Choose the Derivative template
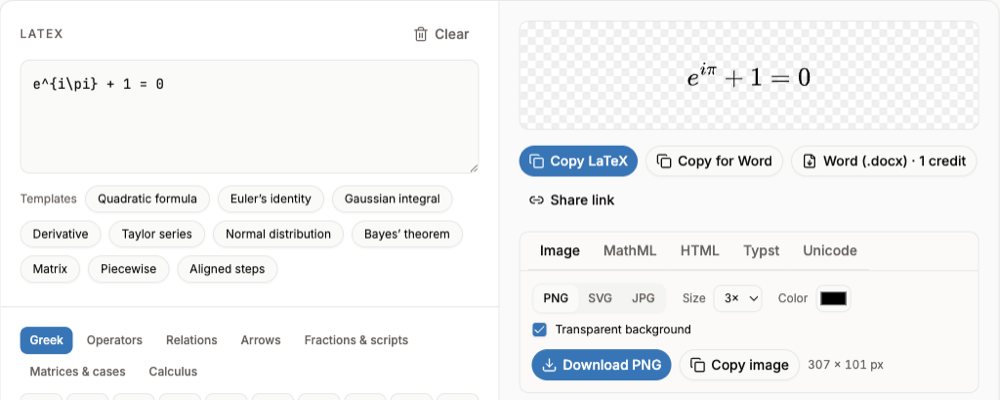The image size is (1000, 400). pyautogui.click(x=61, y=234)
